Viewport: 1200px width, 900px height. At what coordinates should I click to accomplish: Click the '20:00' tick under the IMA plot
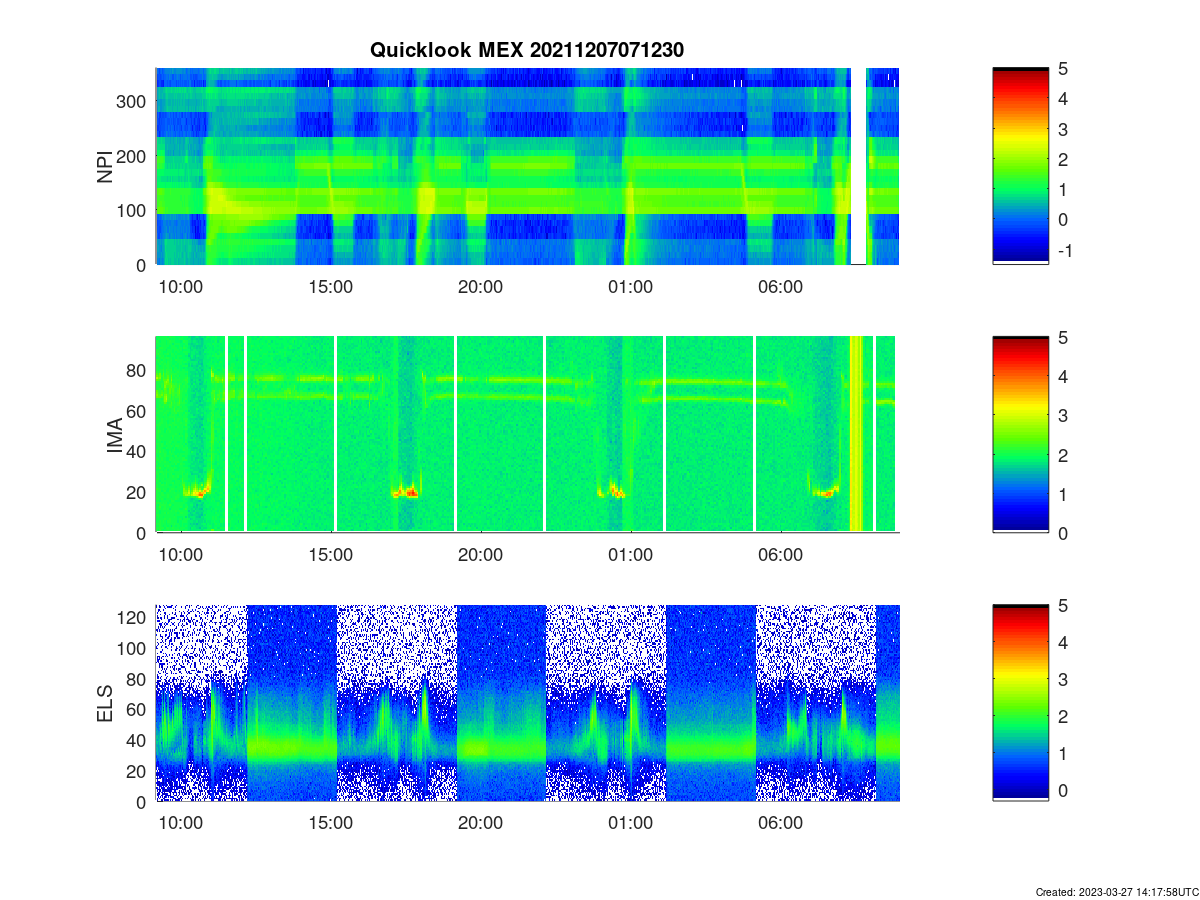481,554
